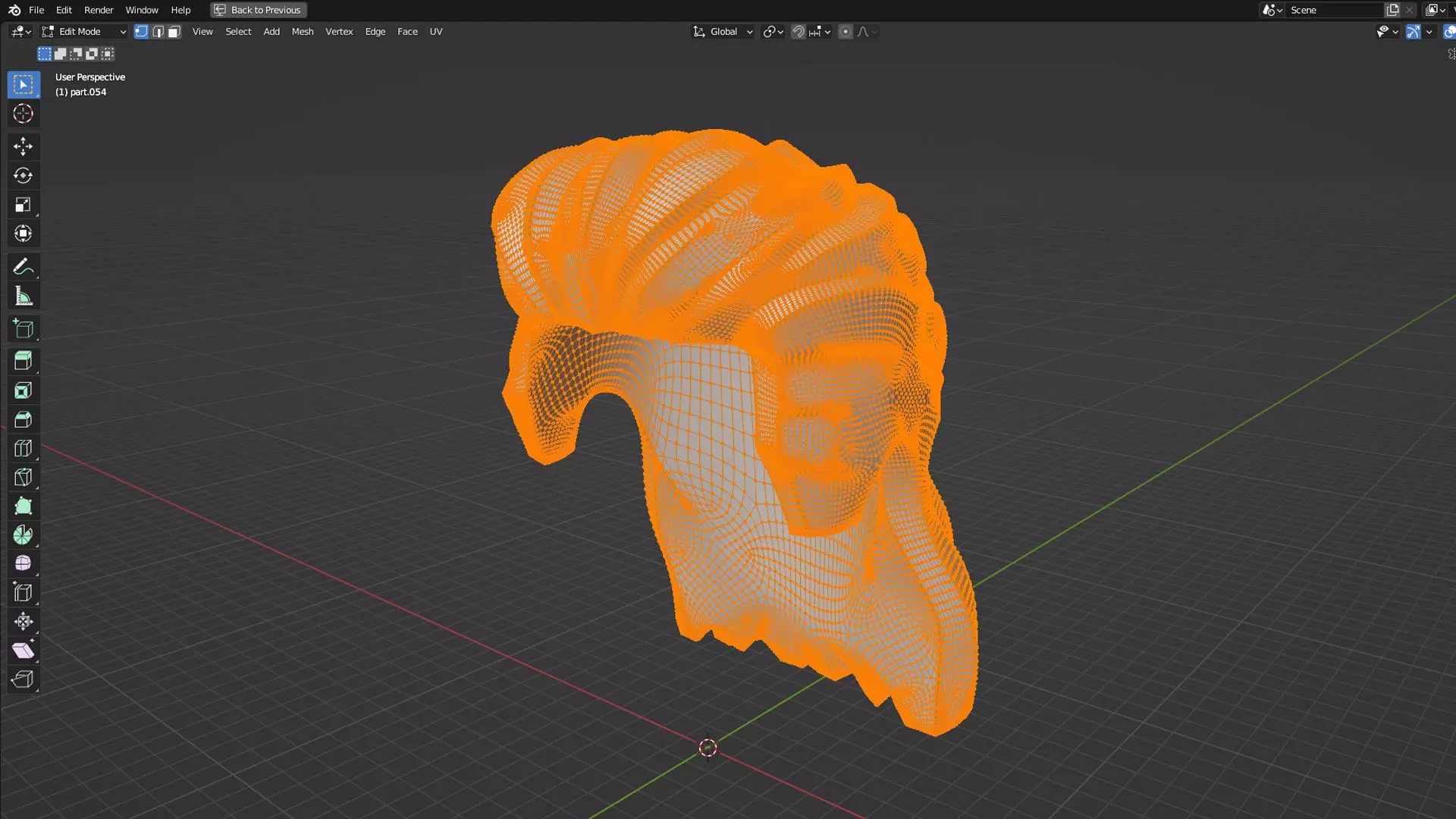Open the Edit Mode dropdown

(84, 32)
